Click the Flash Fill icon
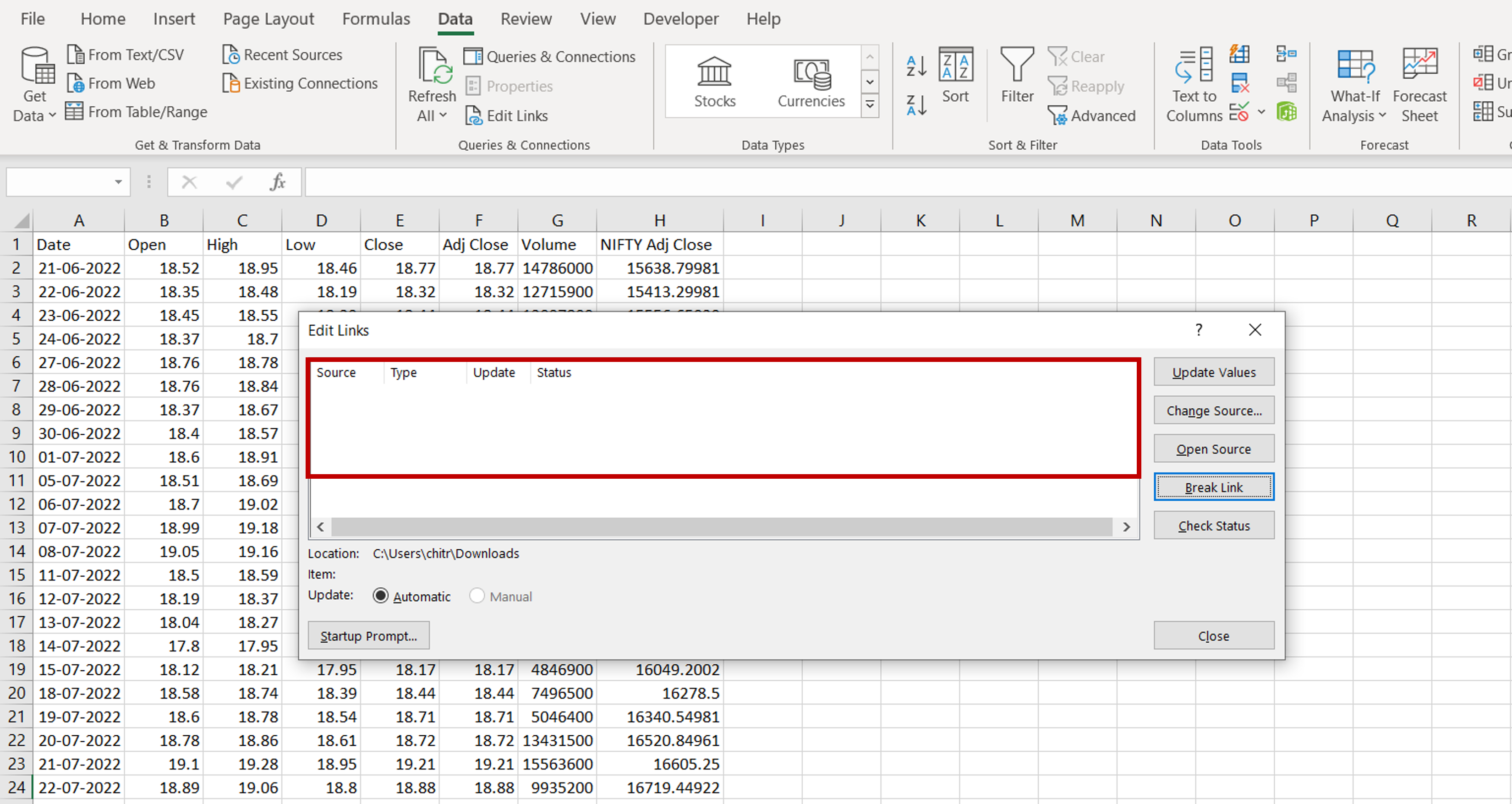The height and width of the screenshot is (804, 1512). tap(1240, 54)
